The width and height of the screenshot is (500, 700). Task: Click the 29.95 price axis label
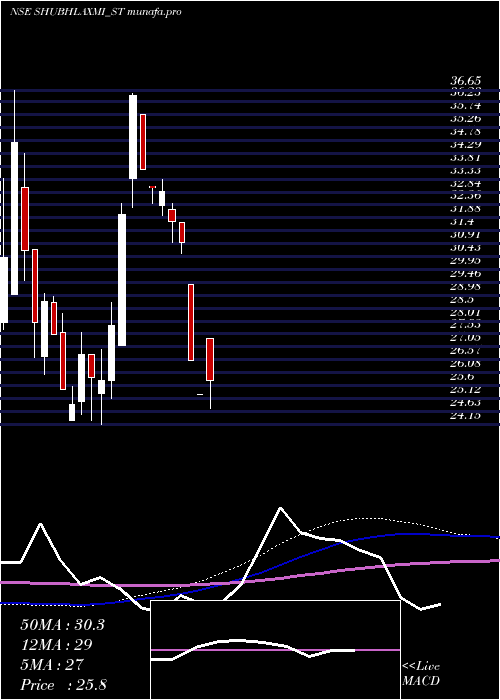[466, 261]
